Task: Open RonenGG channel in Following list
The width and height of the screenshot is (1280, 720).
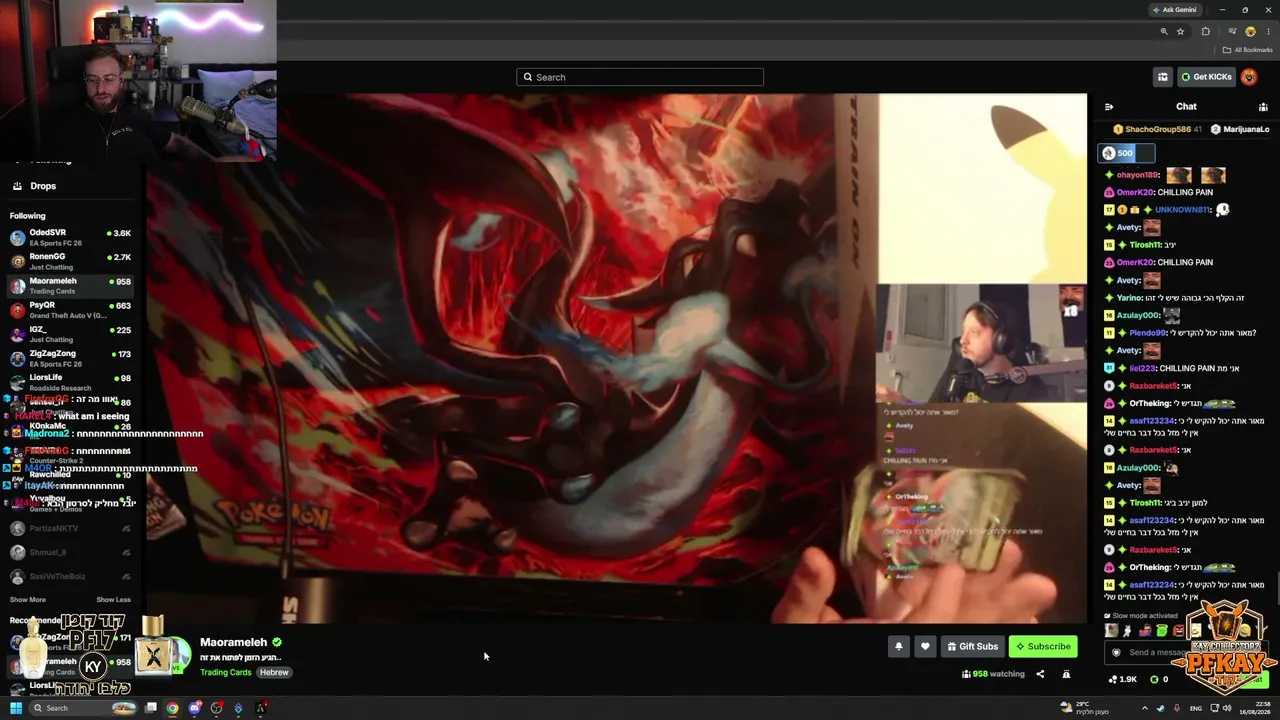Action: [x=70, y=261]
